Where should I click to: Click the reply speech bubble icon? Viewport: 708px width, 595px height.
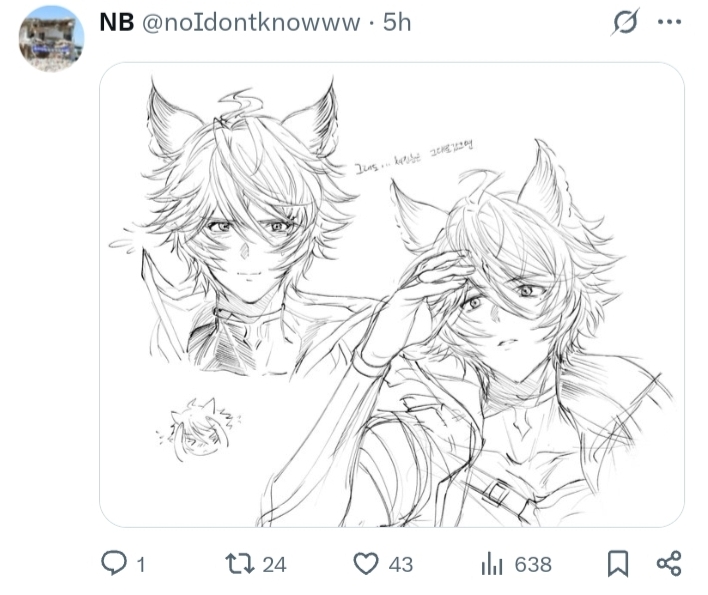click(x=114, y=563)
